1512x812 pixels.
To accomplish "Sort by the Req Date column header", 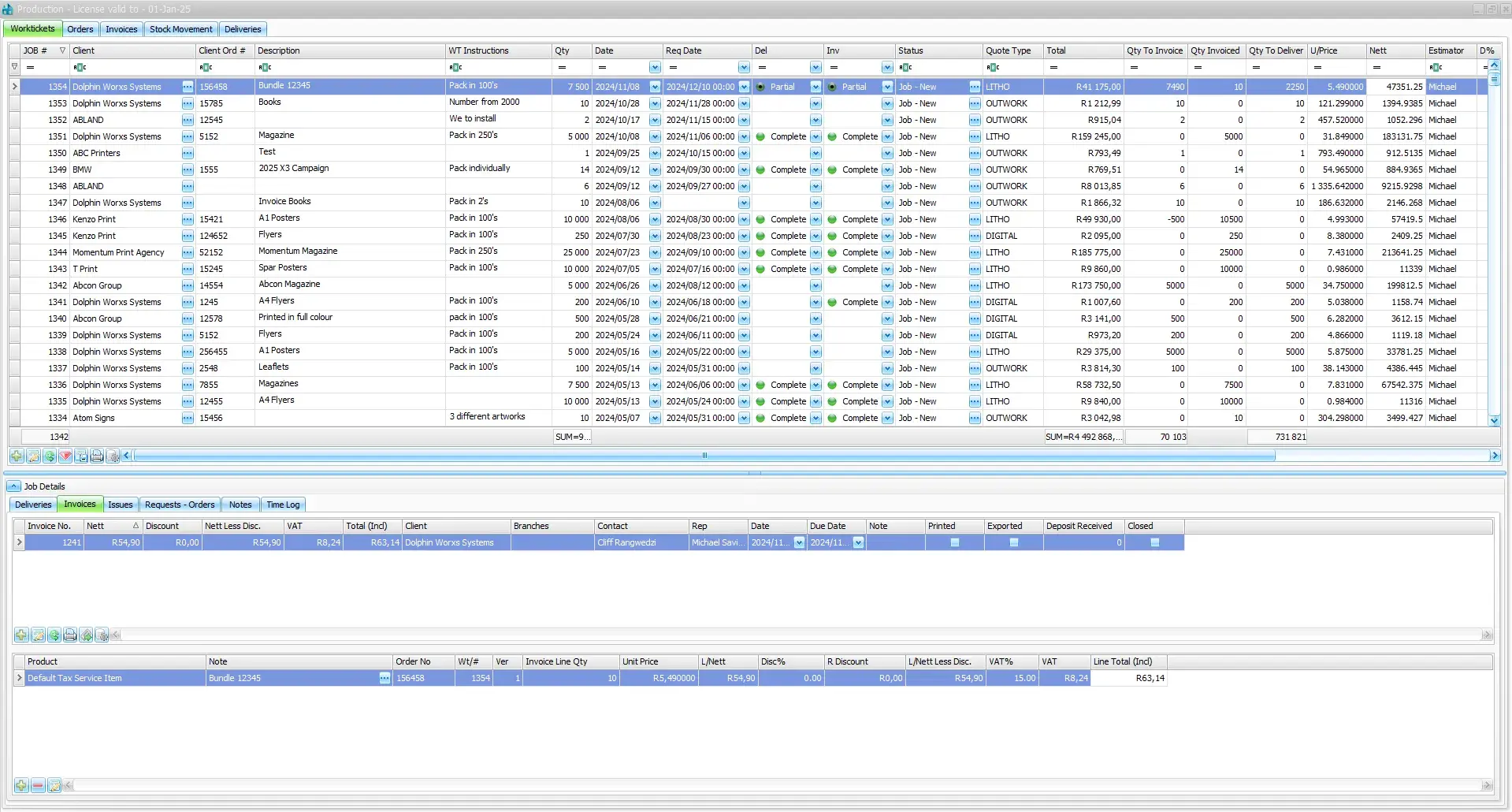I will pyautogui.click(x=705, y=50).
